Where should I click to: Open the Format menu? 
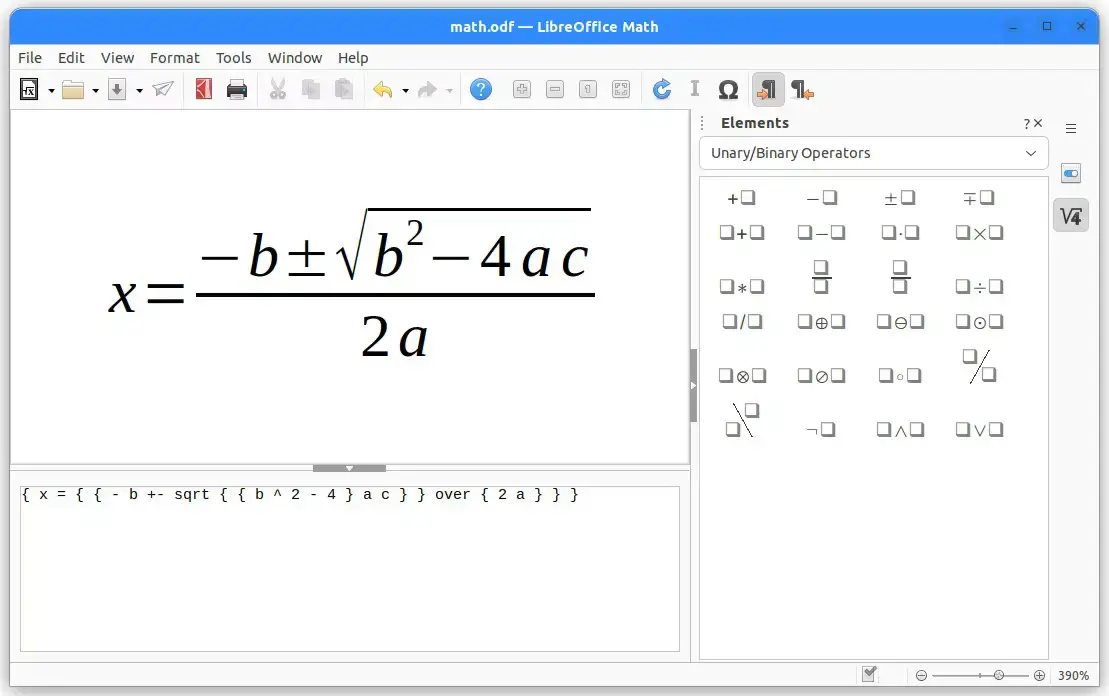[175, 58]
